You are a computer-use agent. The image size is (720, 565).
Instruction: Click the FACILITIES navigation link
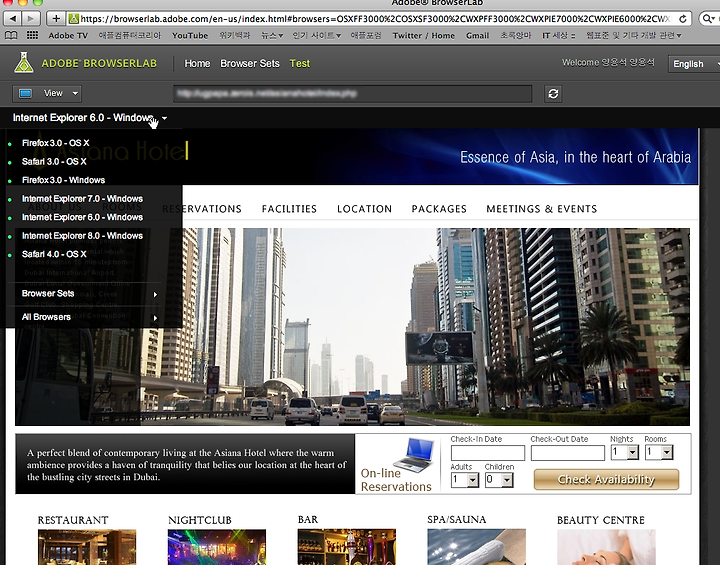click(x=289, y=209)
